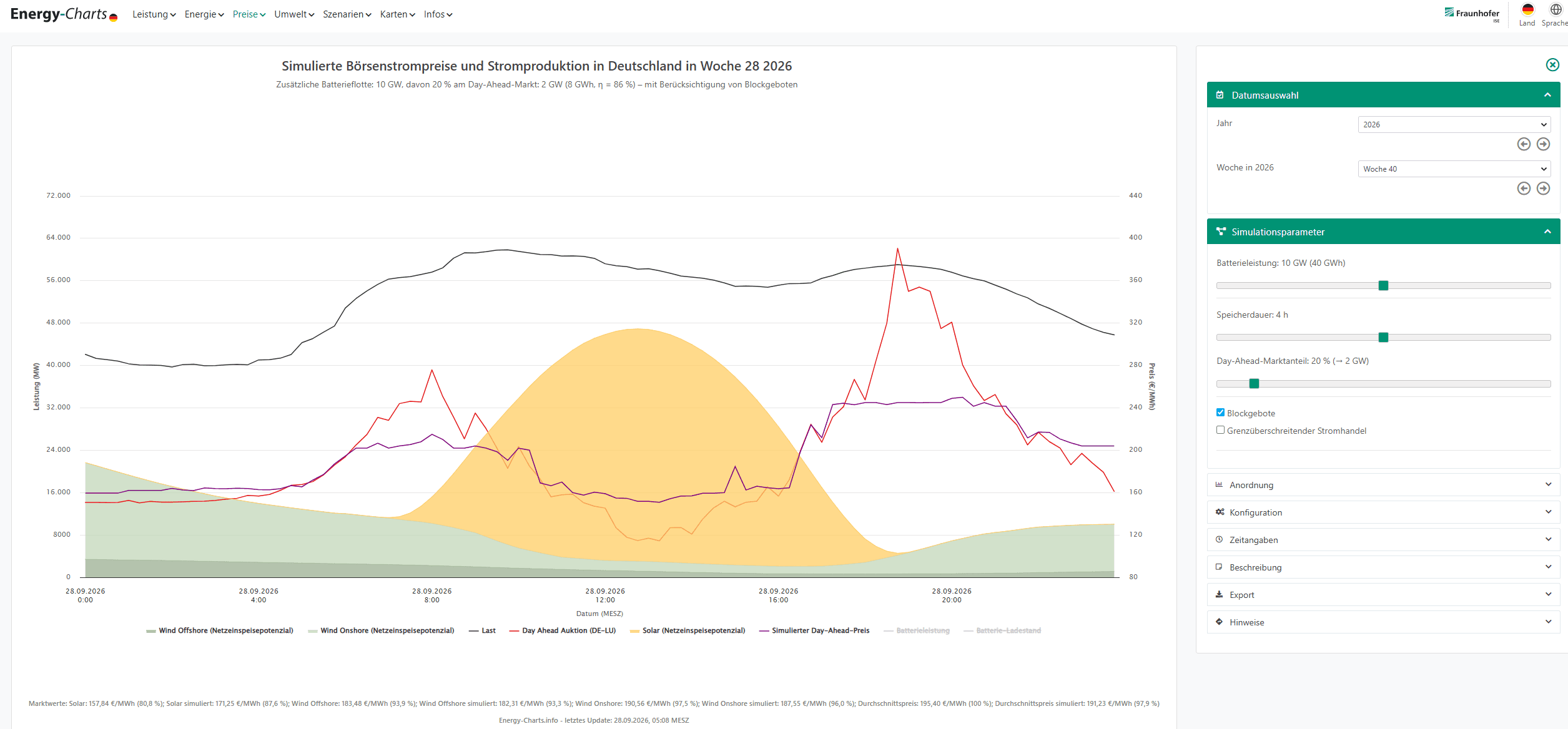Screen dimensions: 1568x729
Task: Open the Umwelt menu
Action: 294,14
